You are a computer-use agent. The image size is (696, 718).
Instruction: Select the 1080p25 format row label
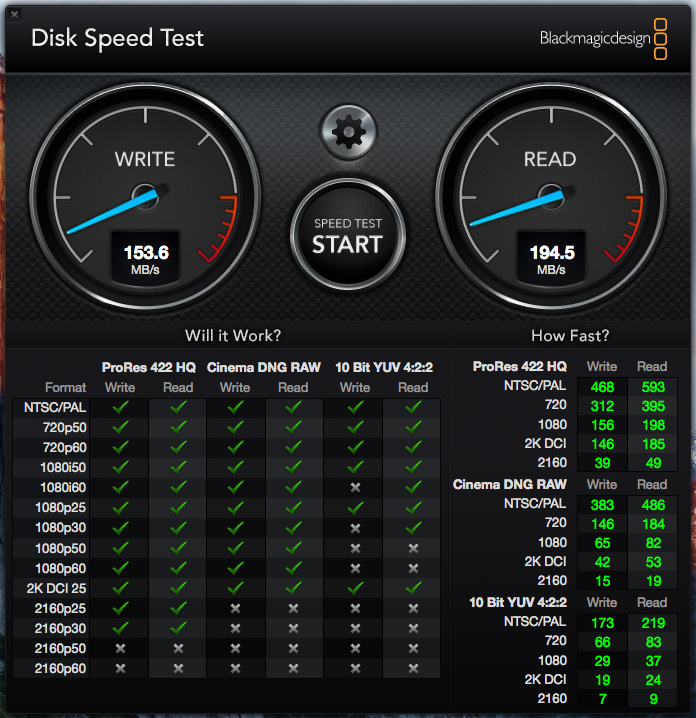(x=61, y=507)
